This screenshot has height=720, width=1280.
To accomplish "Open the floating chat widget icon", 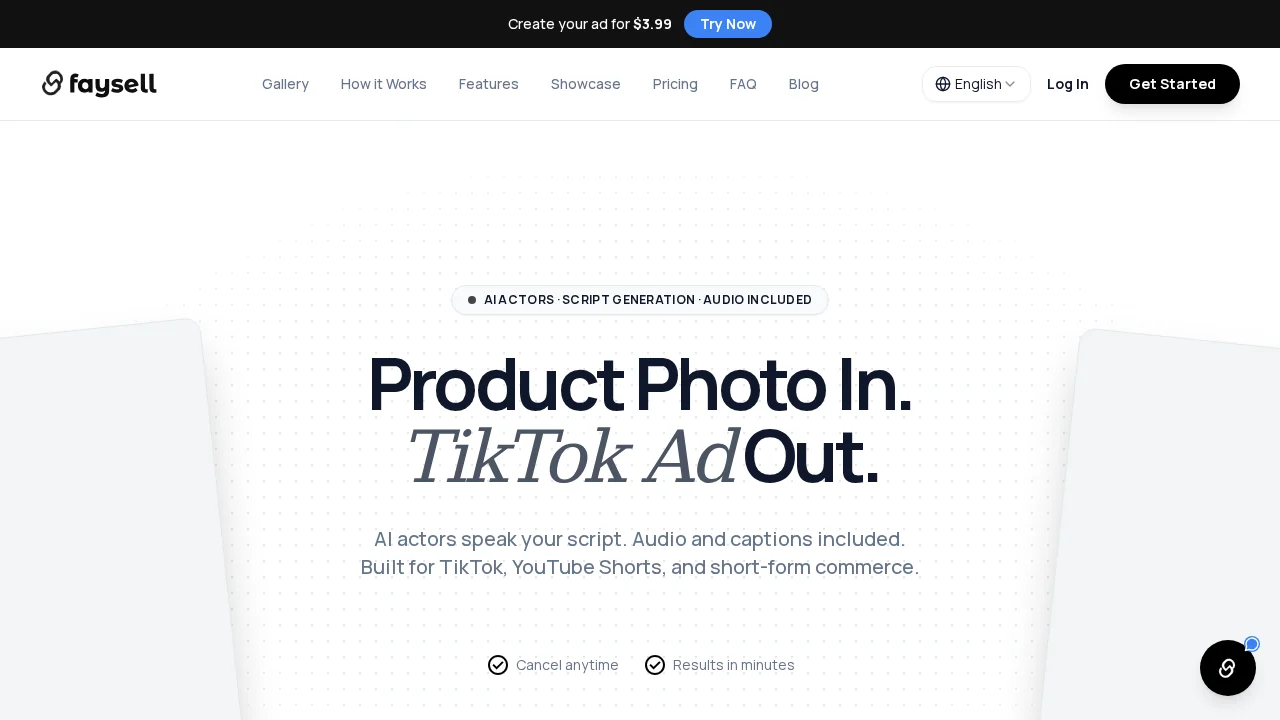I will tap(1228, 668).
